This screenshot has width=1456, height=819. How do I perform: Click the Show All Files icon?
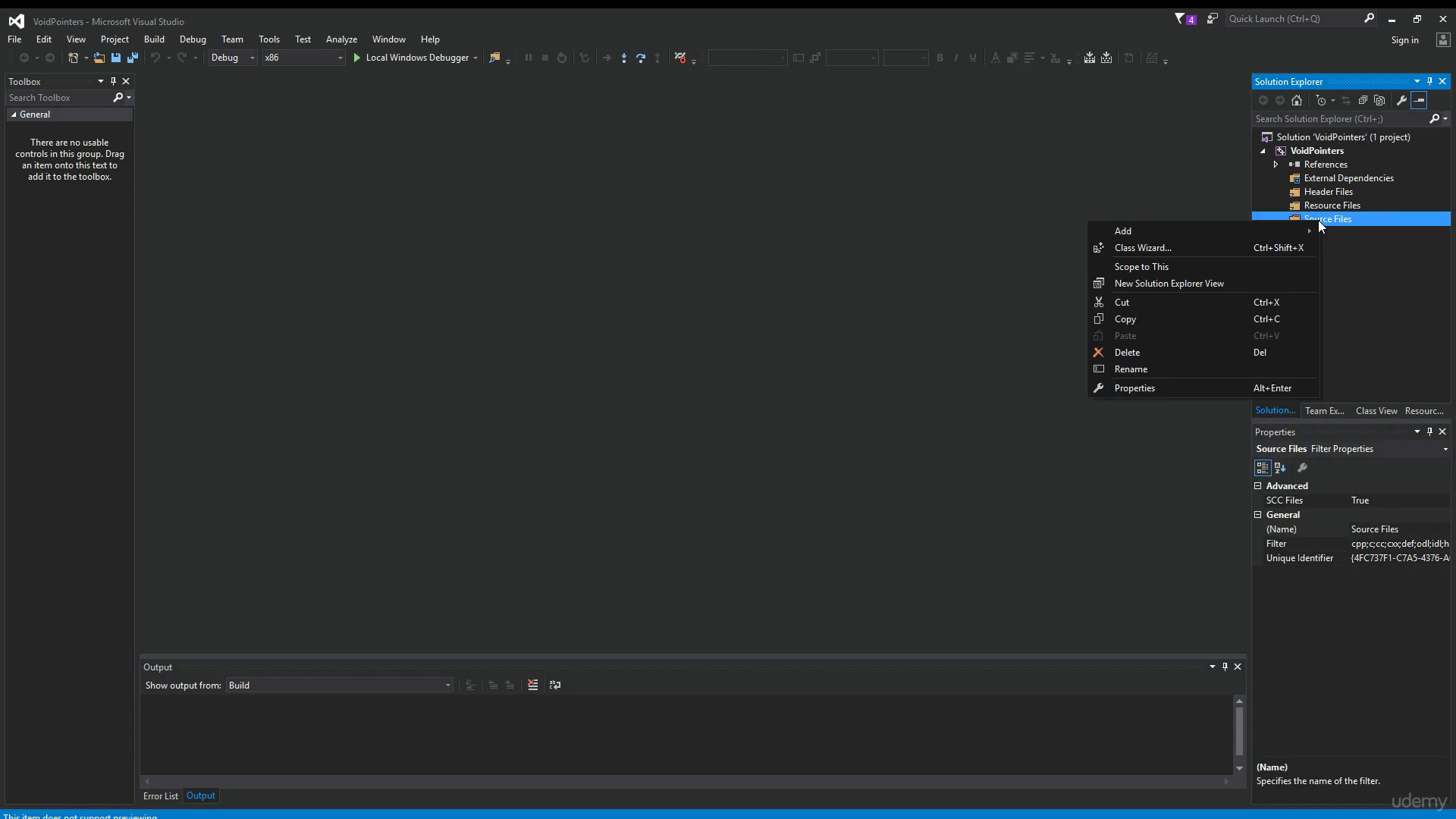[1379, 100]
